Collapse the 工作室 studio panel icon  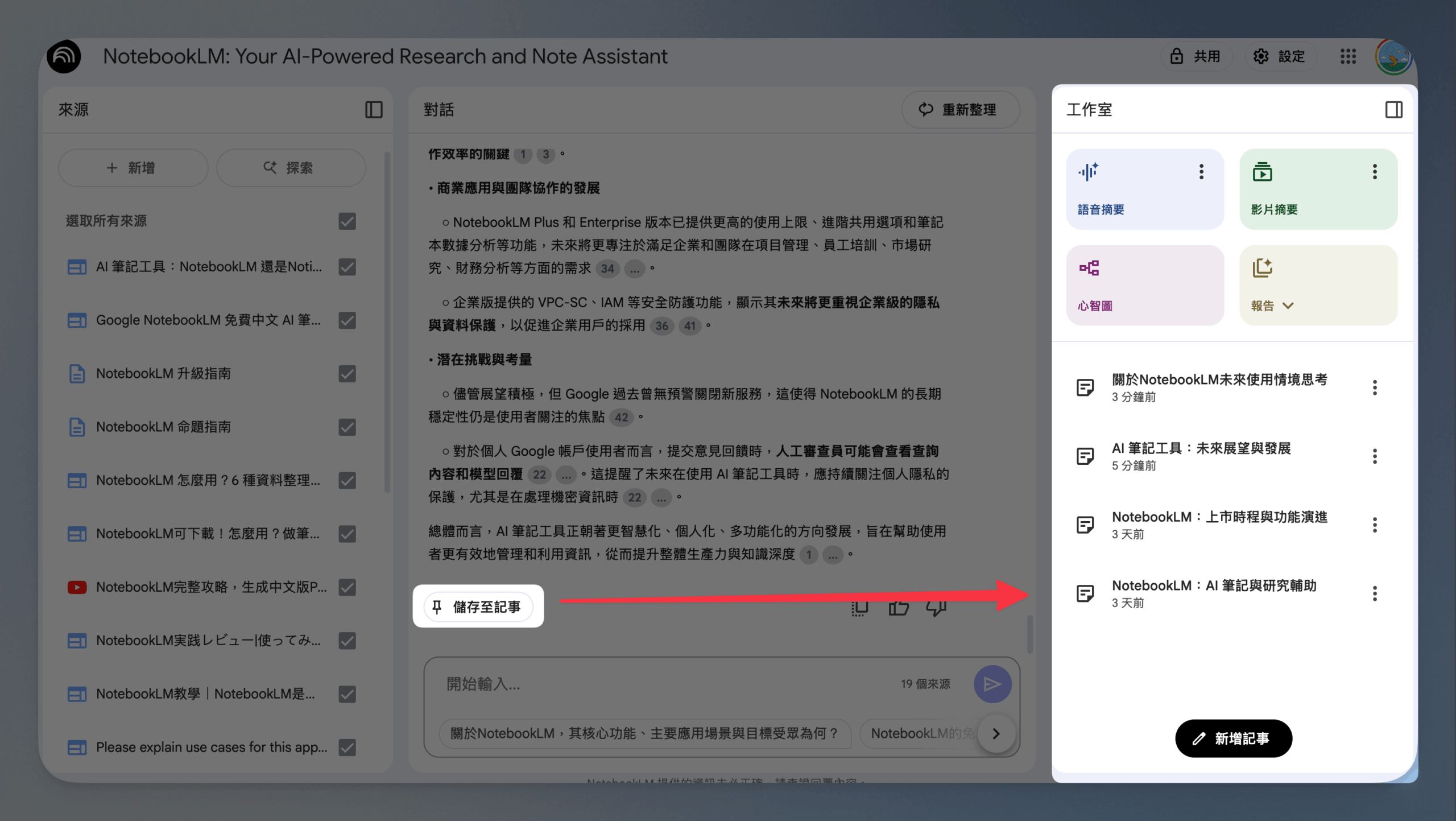(1393, 109)
